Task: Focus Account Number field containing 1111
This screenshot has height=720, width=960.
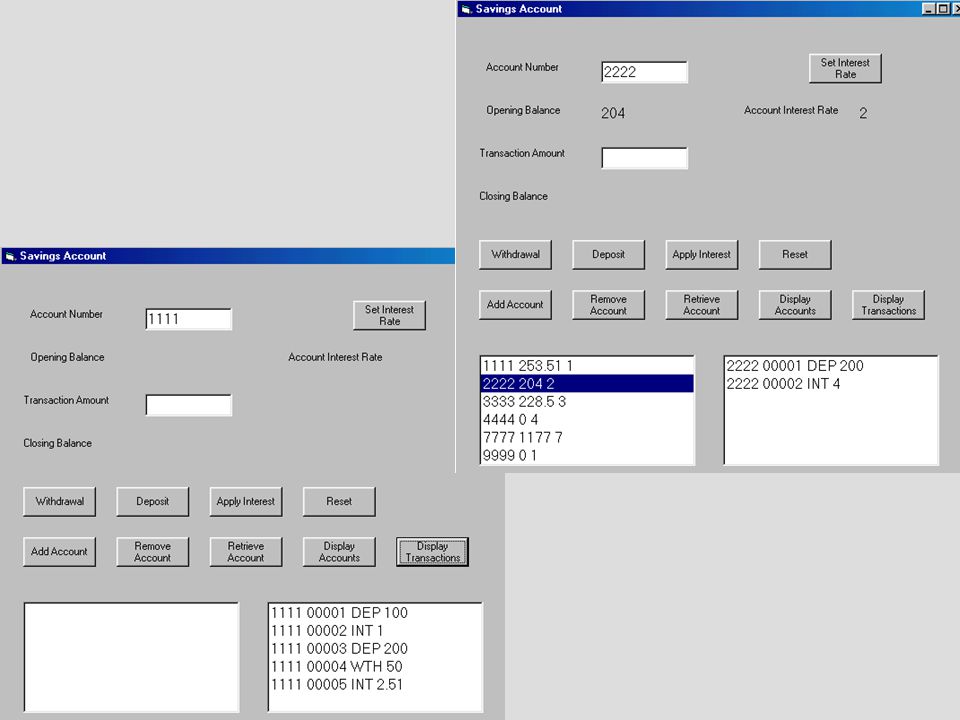Action: pos(189,319)
